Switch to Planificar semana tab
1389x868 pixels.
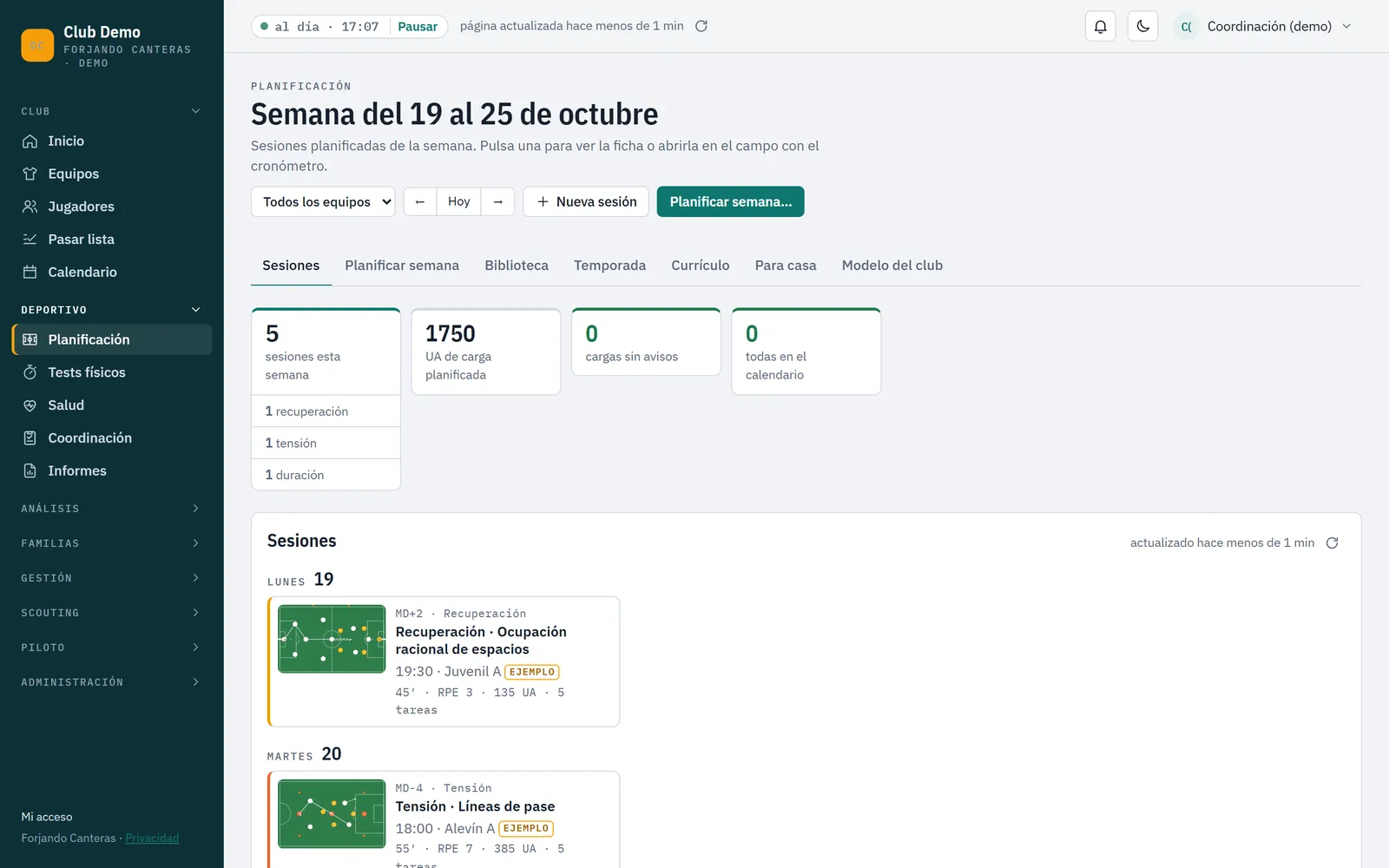(x=402, y=266)
